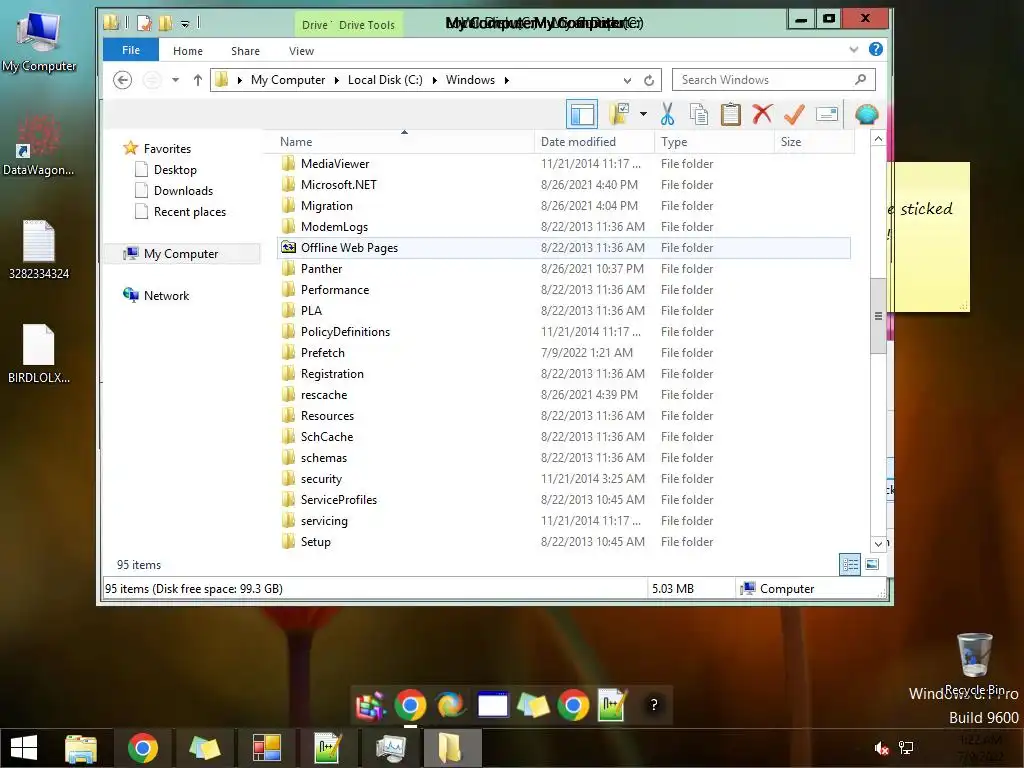Refresh the Windows folder view

tap(648, 80)
